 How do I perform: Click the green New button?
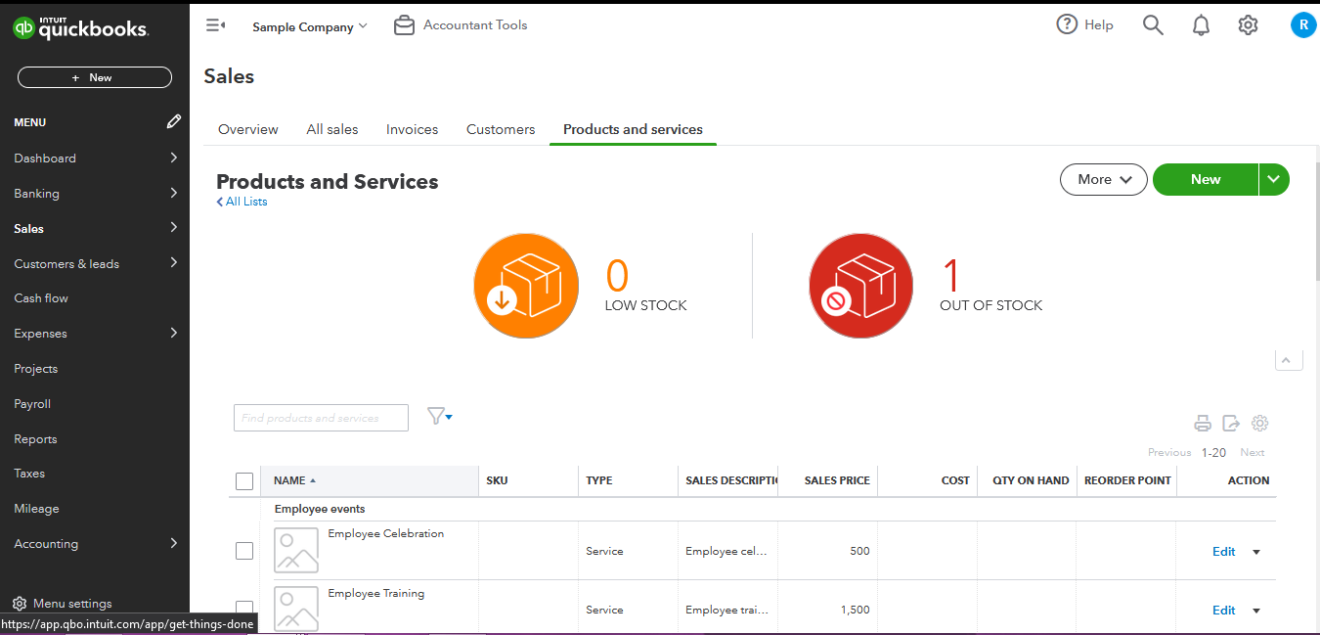(1207, 179)
